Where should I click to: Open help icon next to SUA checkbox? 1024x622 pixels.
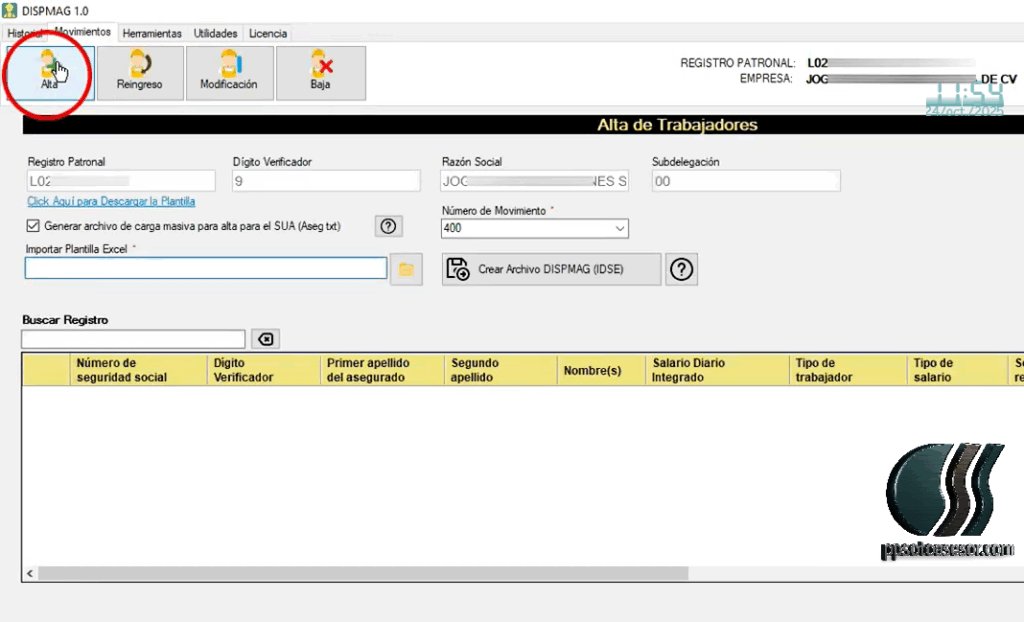(389, 226)
